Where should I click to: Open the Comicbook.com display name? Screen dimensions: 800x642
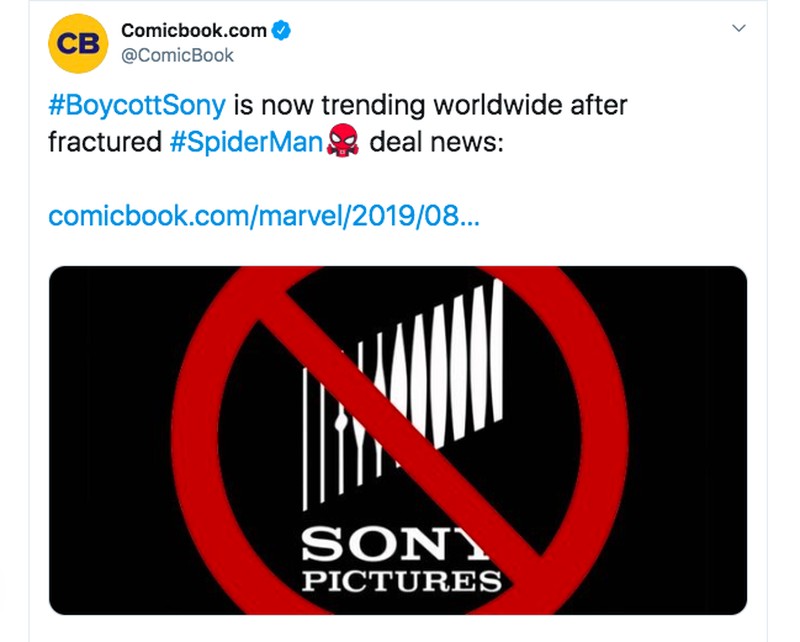194,31
